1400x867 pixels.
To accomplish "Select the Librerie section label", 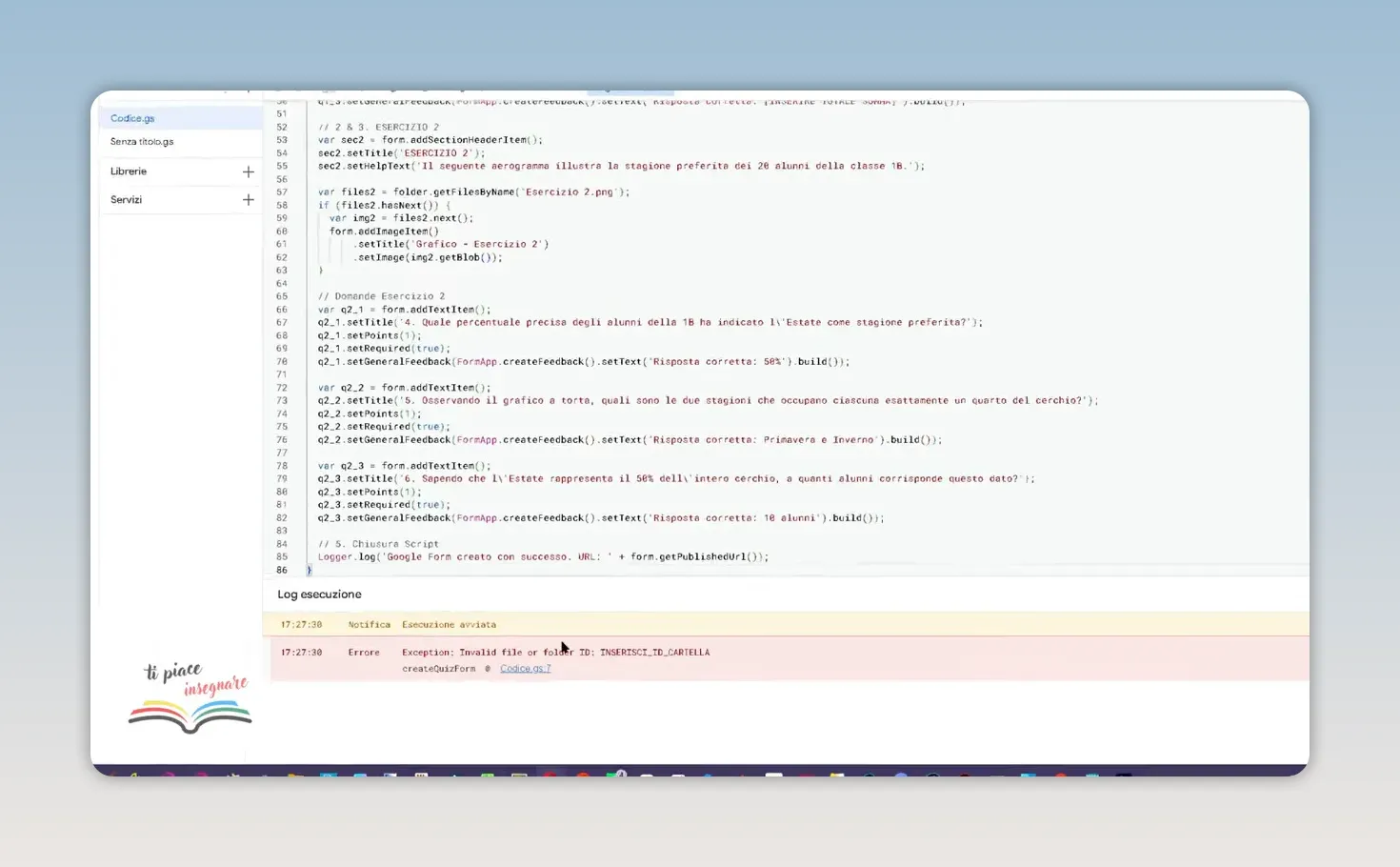I will pyautogui.click(x=129, y=171).
